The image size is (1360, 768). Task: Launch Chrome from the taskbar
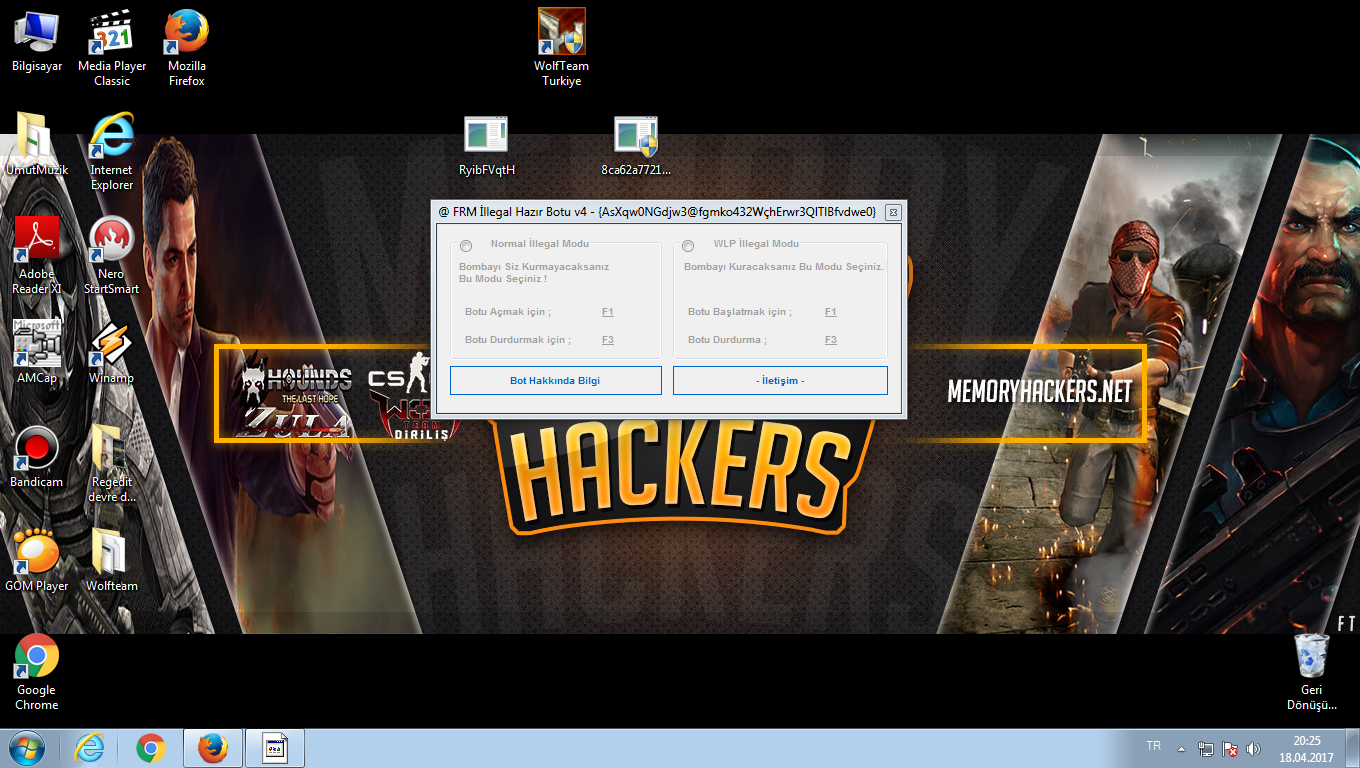(x=151, y=748)
